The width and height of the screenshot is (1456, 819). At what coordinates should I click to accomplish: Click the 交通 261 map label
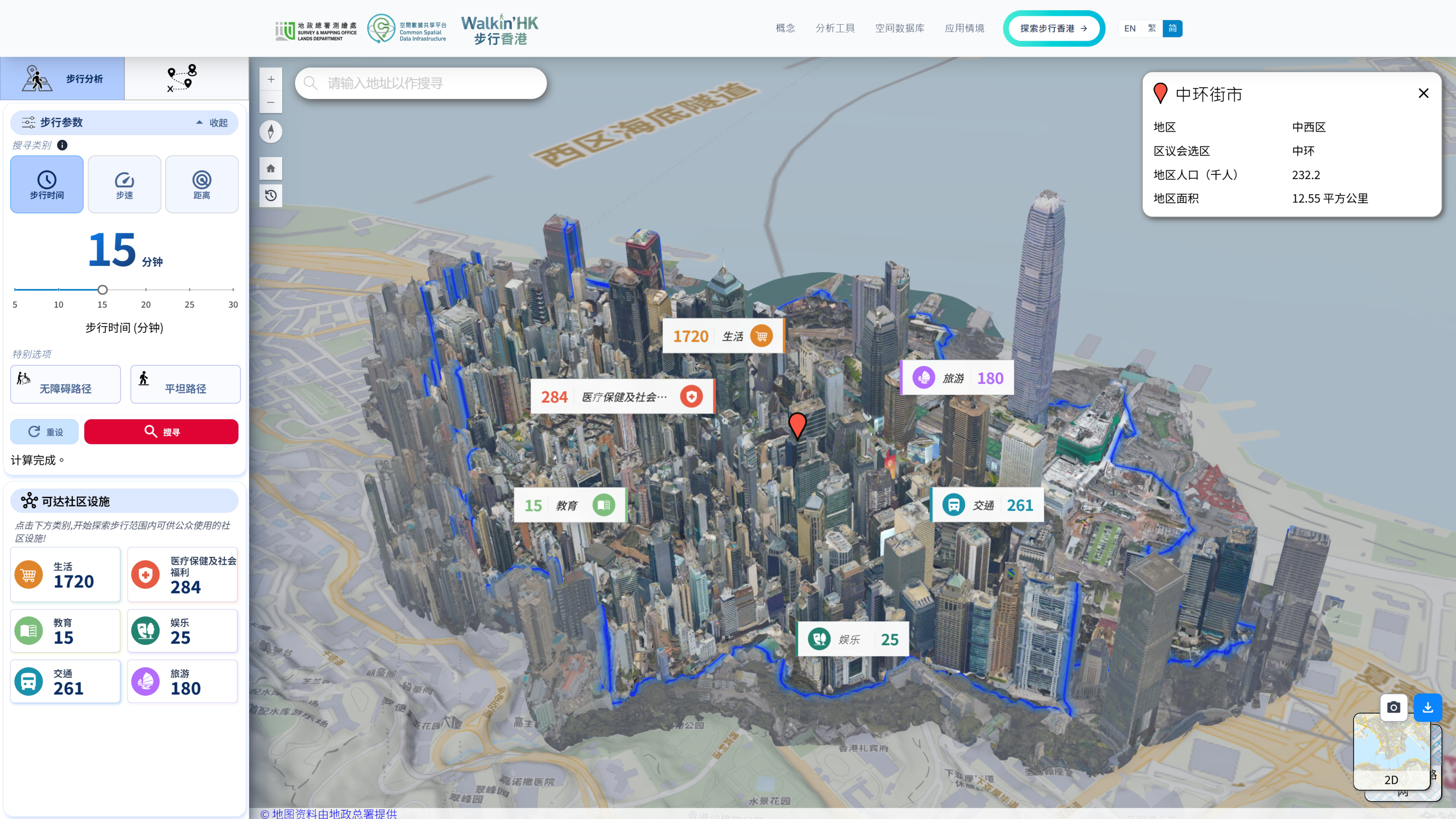987,505
